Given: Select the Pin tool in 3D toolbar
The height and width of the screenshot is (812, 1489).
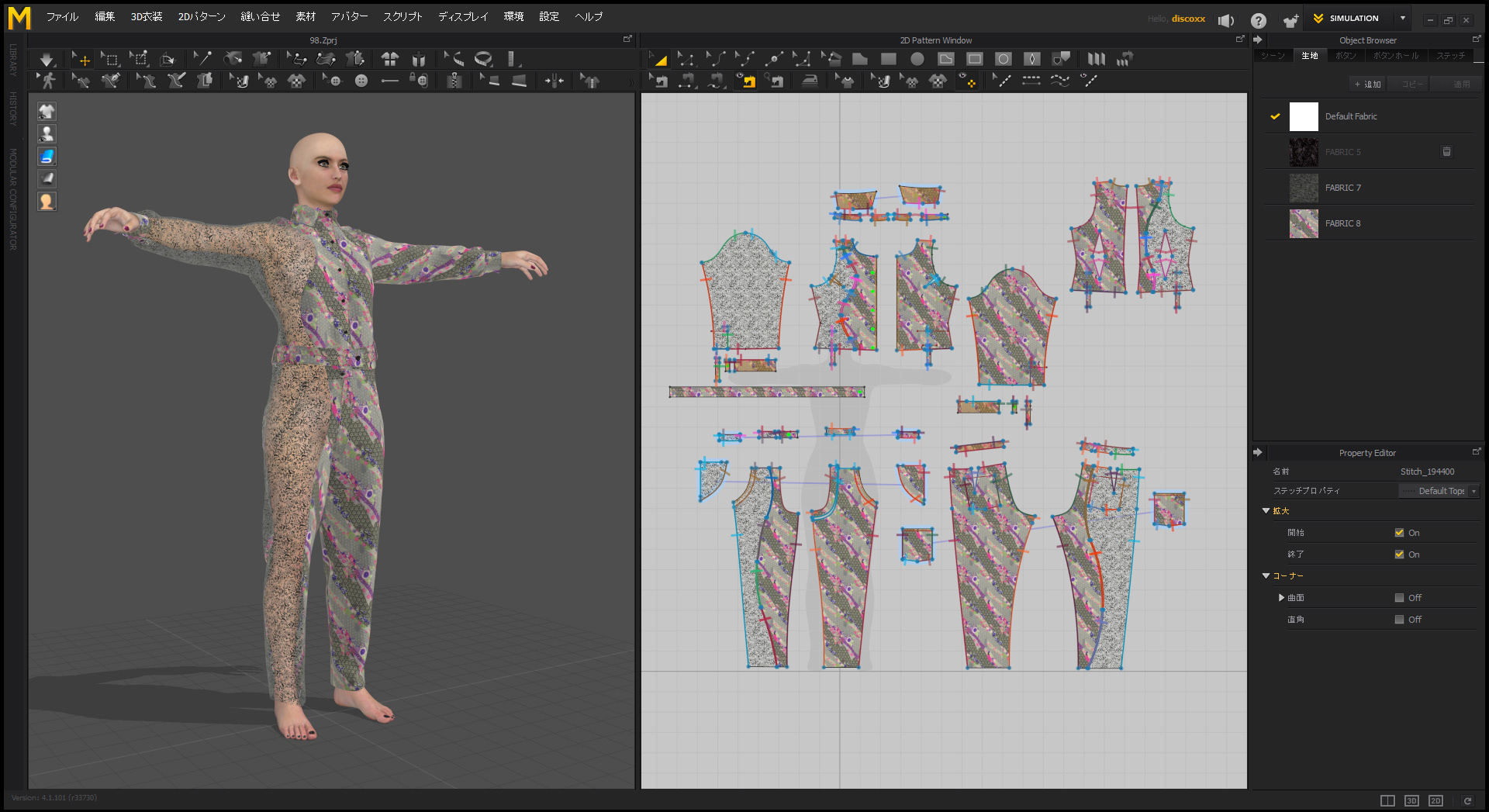Looking at the screenshot, I should click(x=202, y=59).
